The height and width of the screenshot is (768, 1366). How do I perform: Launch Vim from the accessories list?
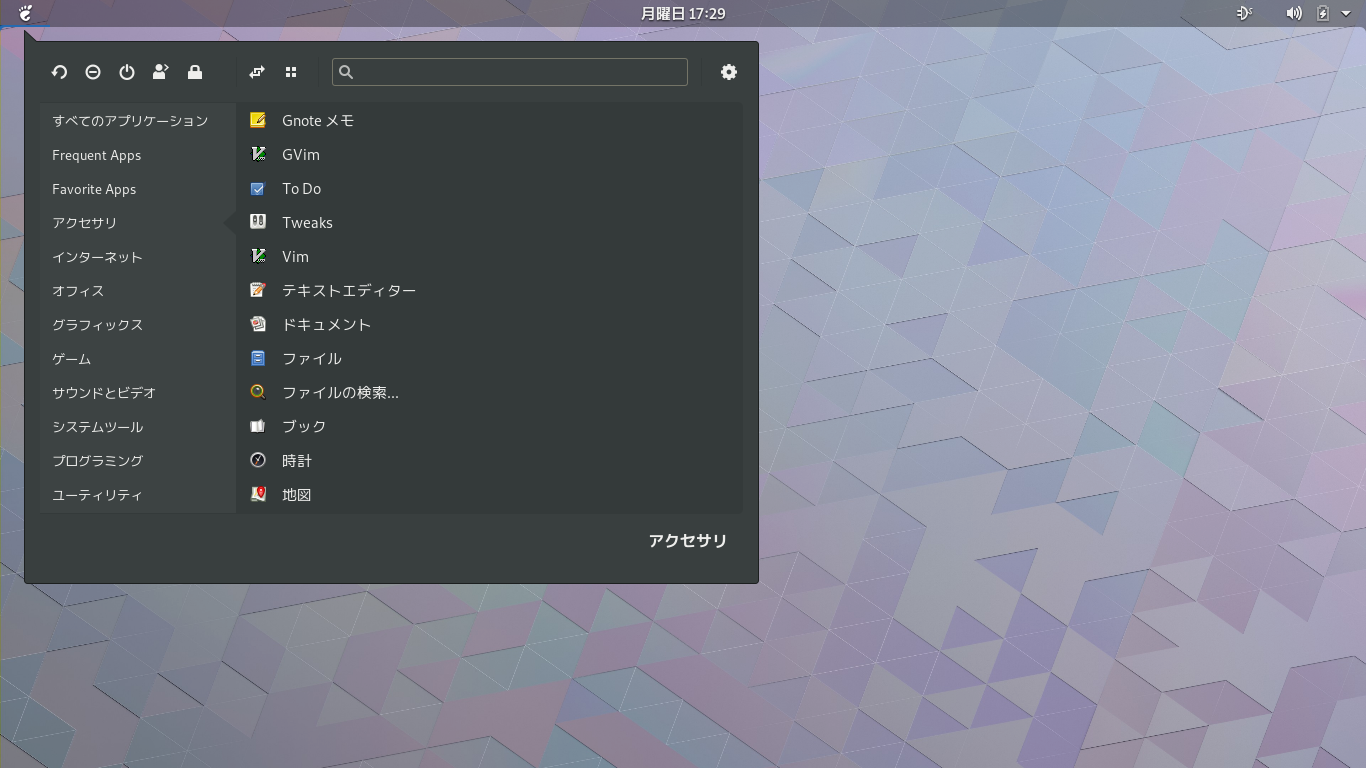(489, 256)
